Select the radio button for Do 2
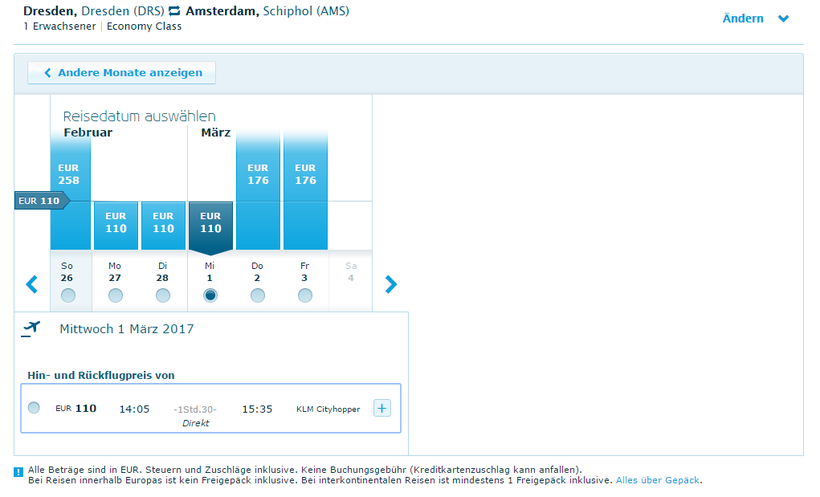This screenshot has width=820, height=497. coord(257,296)
